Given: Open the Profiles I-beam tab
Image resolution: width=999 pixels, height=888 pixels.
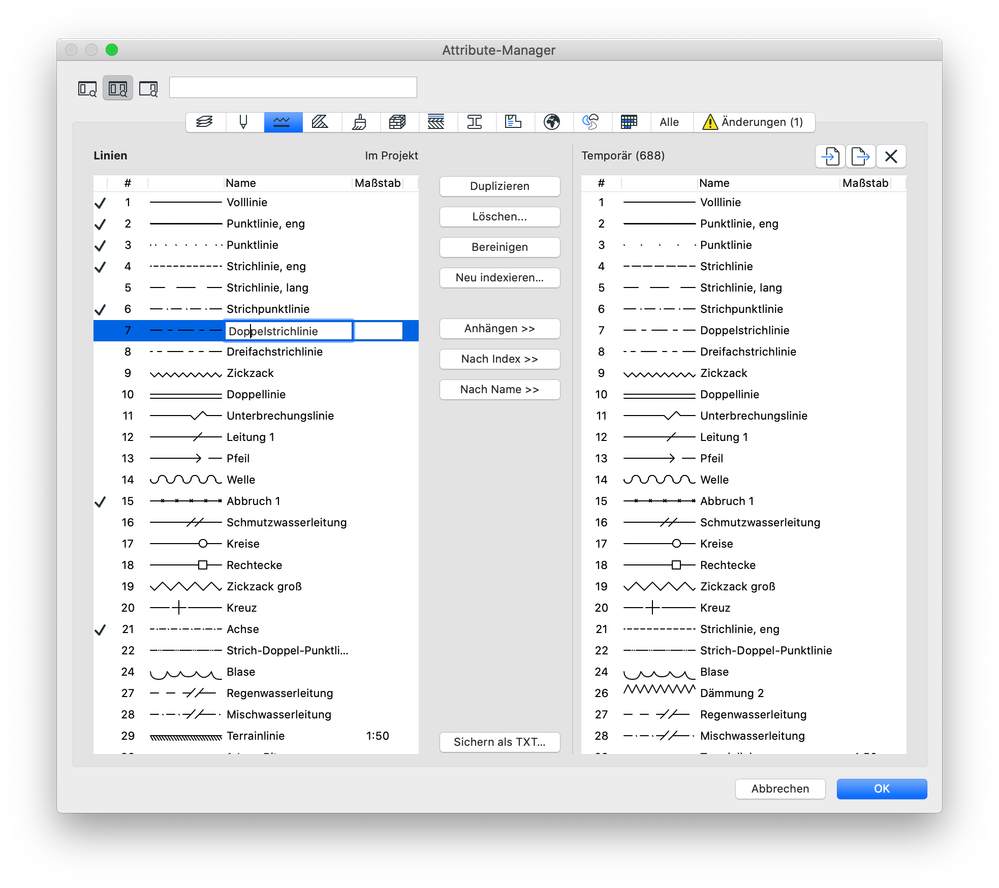Looking at the screenshot, I should (x=475, y=122).
